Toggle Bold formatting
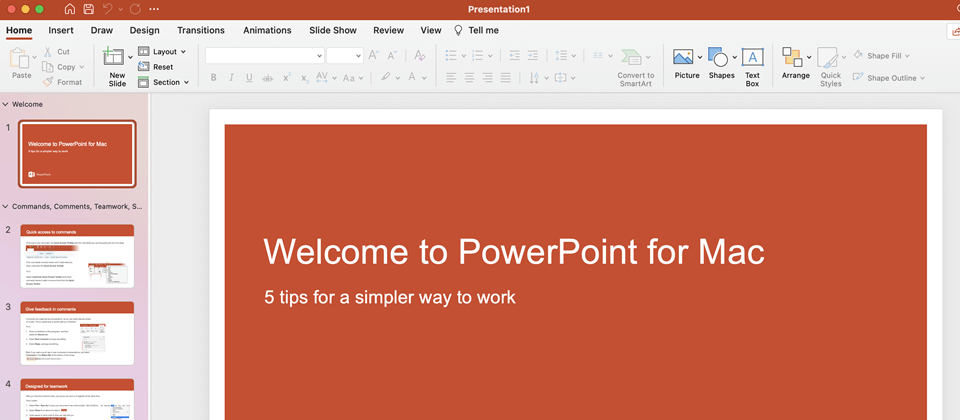 [214, 78]
